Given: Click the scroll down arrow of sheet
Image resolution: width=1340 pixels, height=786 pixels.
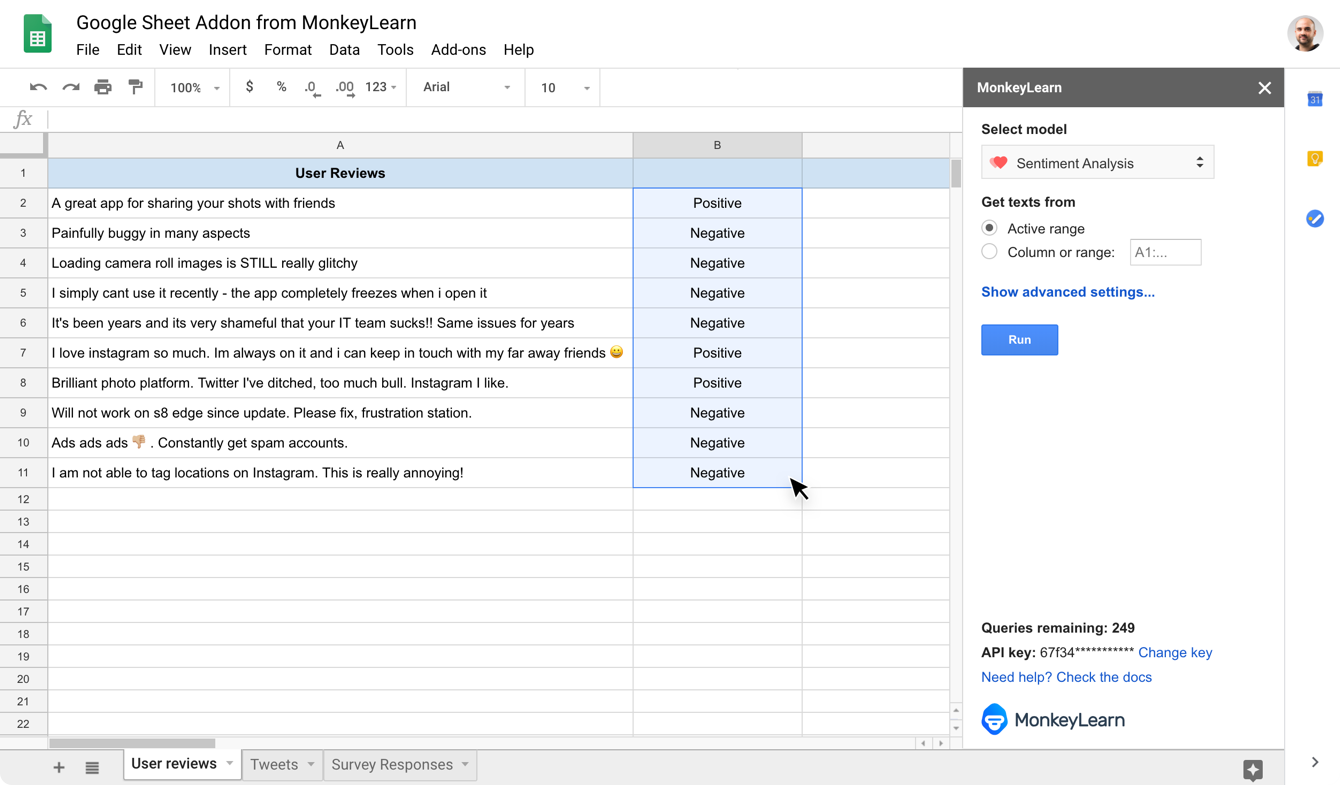Looking at the screenshot, I should click(x=956, y=729).
